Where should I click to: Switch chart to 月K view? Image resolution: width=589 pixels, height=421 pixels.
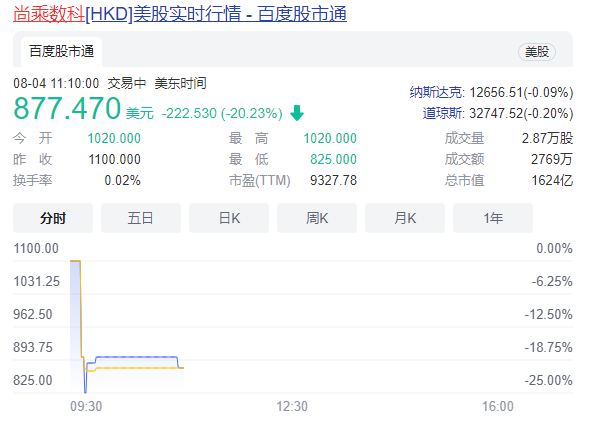point(405,218)
